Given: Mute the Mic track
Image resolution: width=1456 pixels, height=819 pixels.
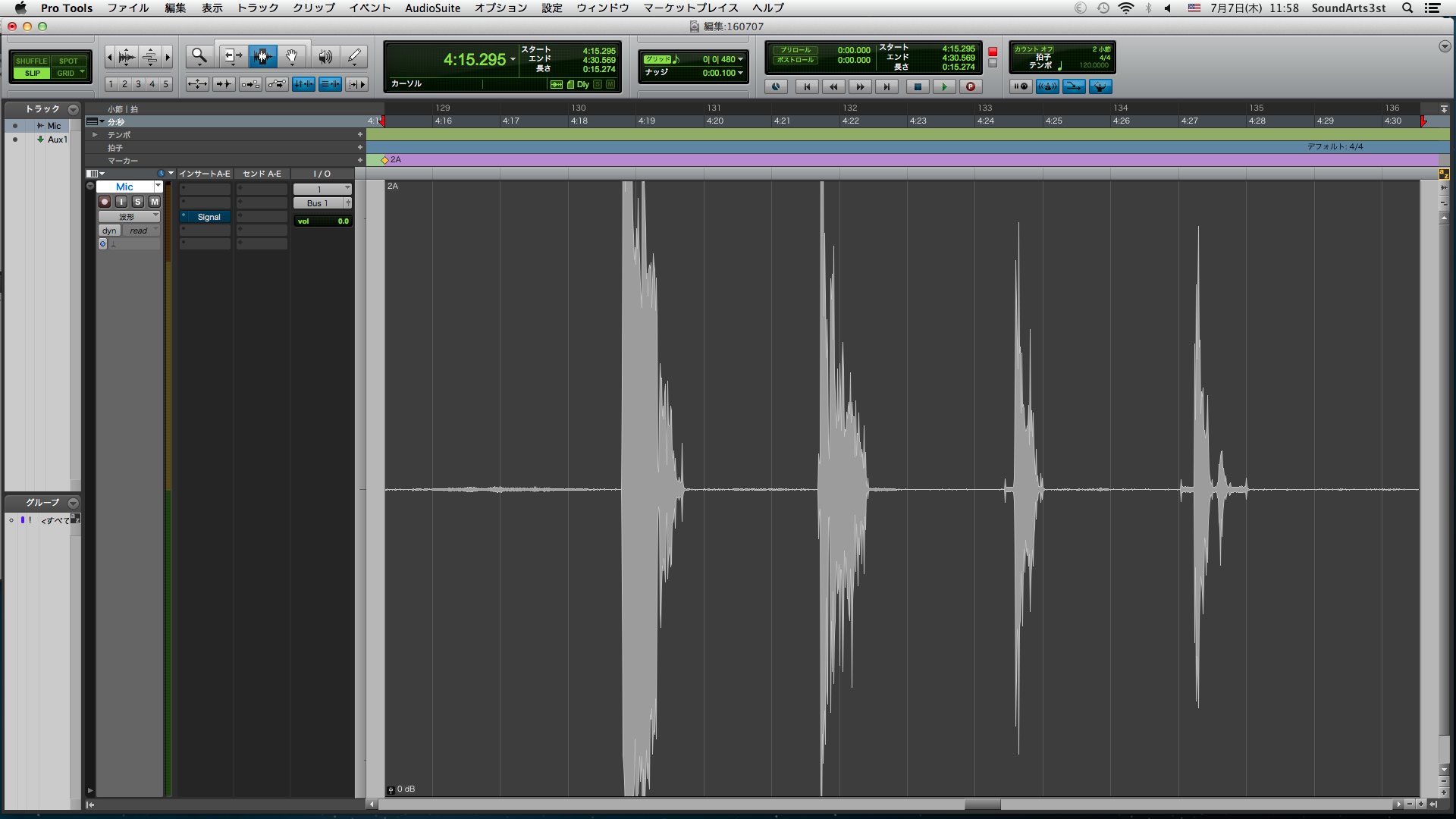Looking at the screenshot, I should pyautogui.click(x=155, y=202).
